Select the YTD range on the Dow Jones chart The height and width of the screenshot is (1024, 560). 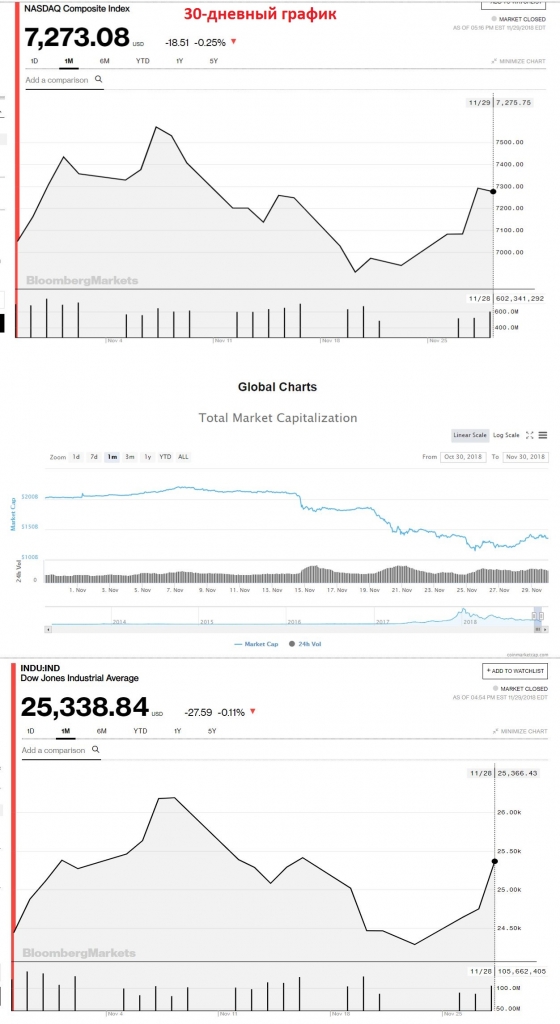(x=140, y=731)
